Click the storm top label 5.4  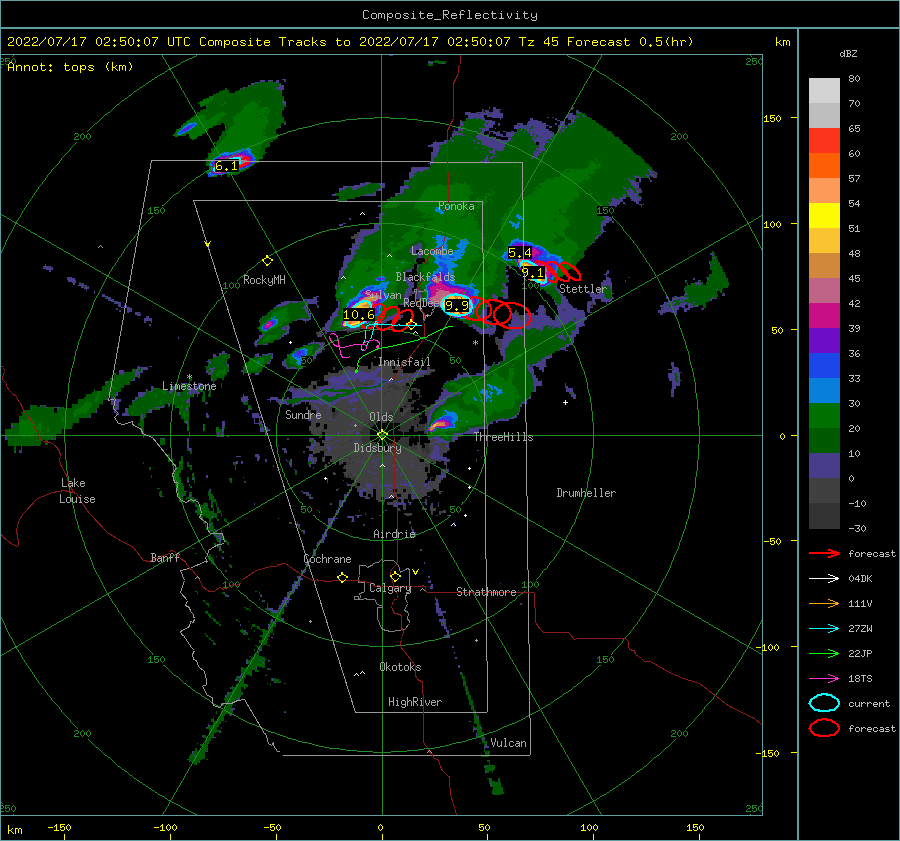520,253
